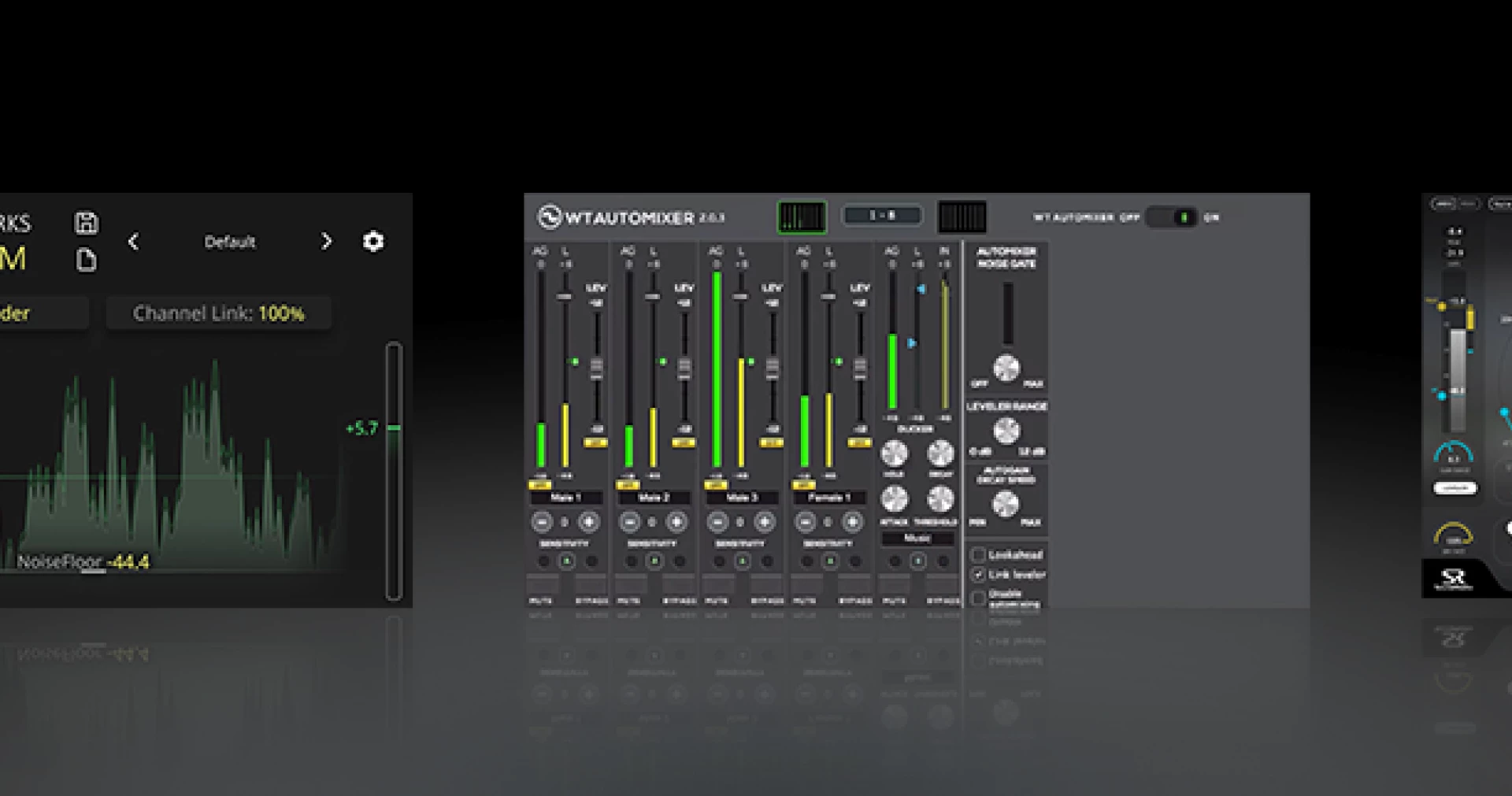Select the dark meter view icon
The height and width of the screenshot is (796, 1512).
tap(962, 217)
